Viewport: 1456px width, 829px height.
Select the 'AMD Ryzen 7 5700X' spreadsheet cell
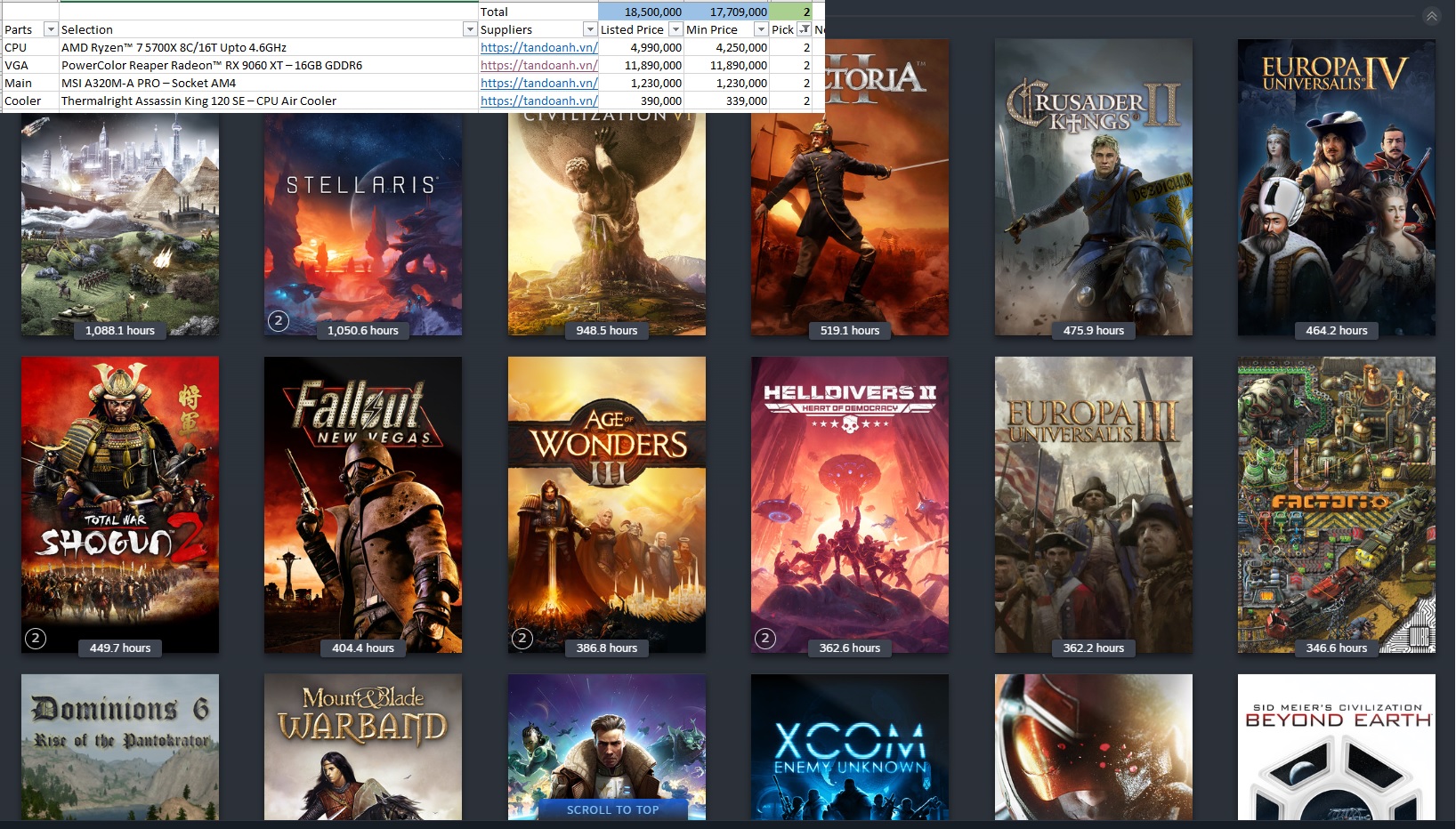[x=268, y=47]
